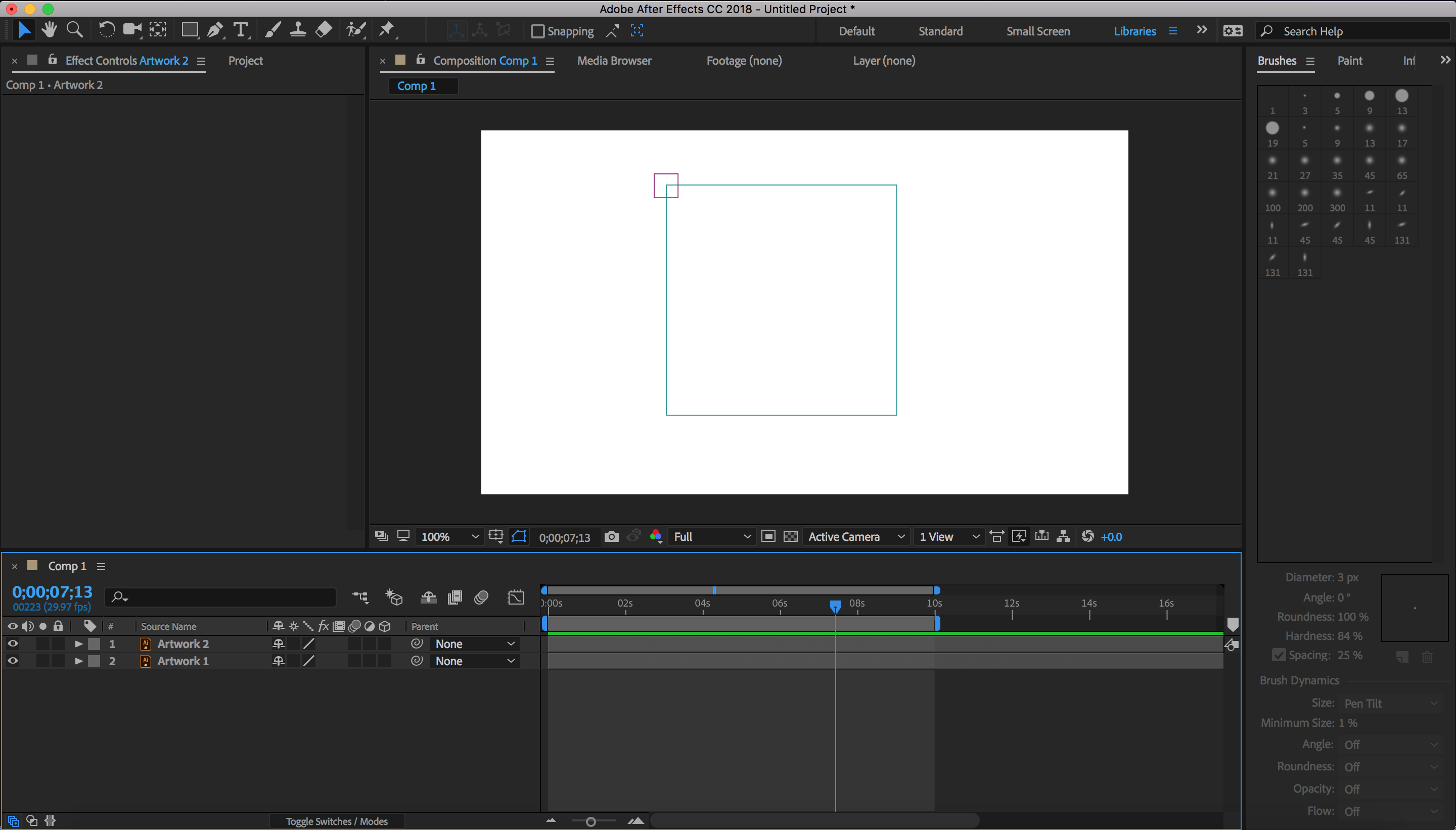Open Composition Mini-Flowchart in timeline
Viewport: 1456px width, 830px height.
pyautogui.click(x=360, y=597)
